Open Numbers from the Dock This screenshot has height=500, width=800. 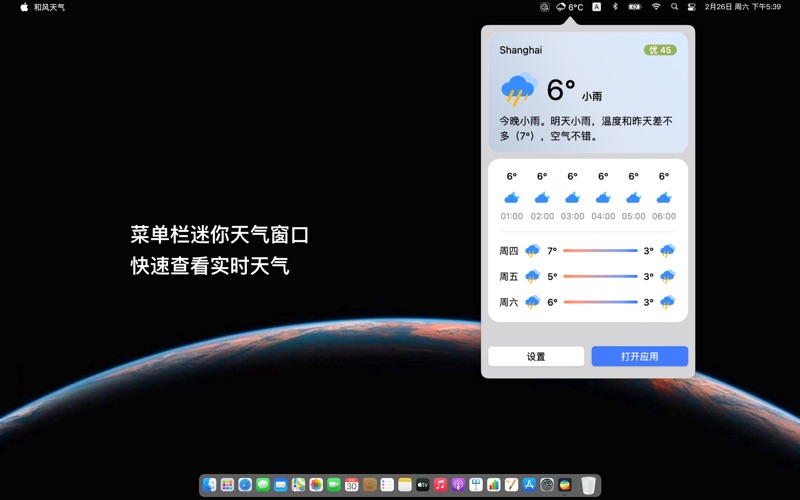point(494,485)
